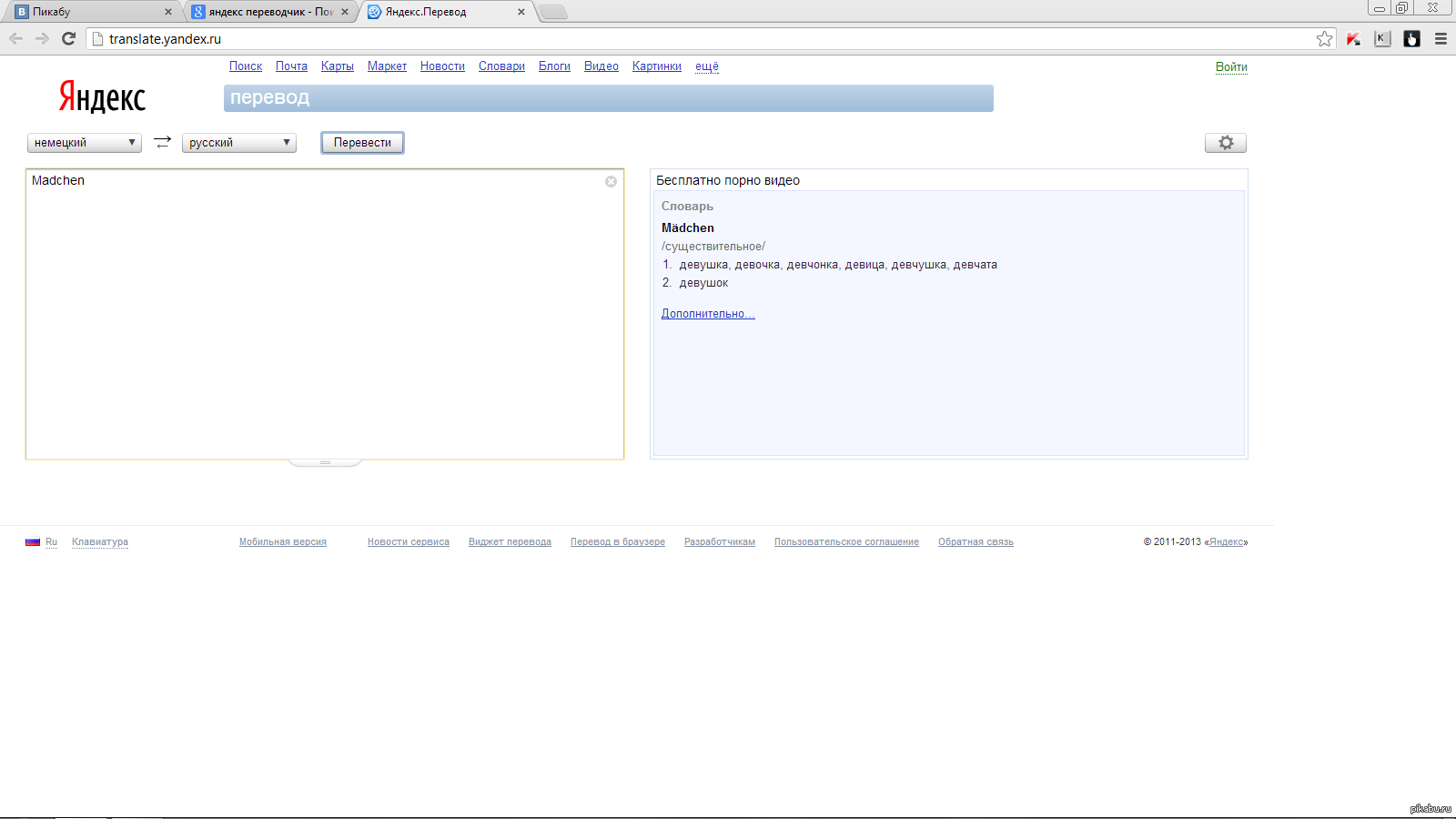Click the Yandex logo
Image resolution: width=1456 pixels, height=819 pixels.
click(x=102, y=96)
